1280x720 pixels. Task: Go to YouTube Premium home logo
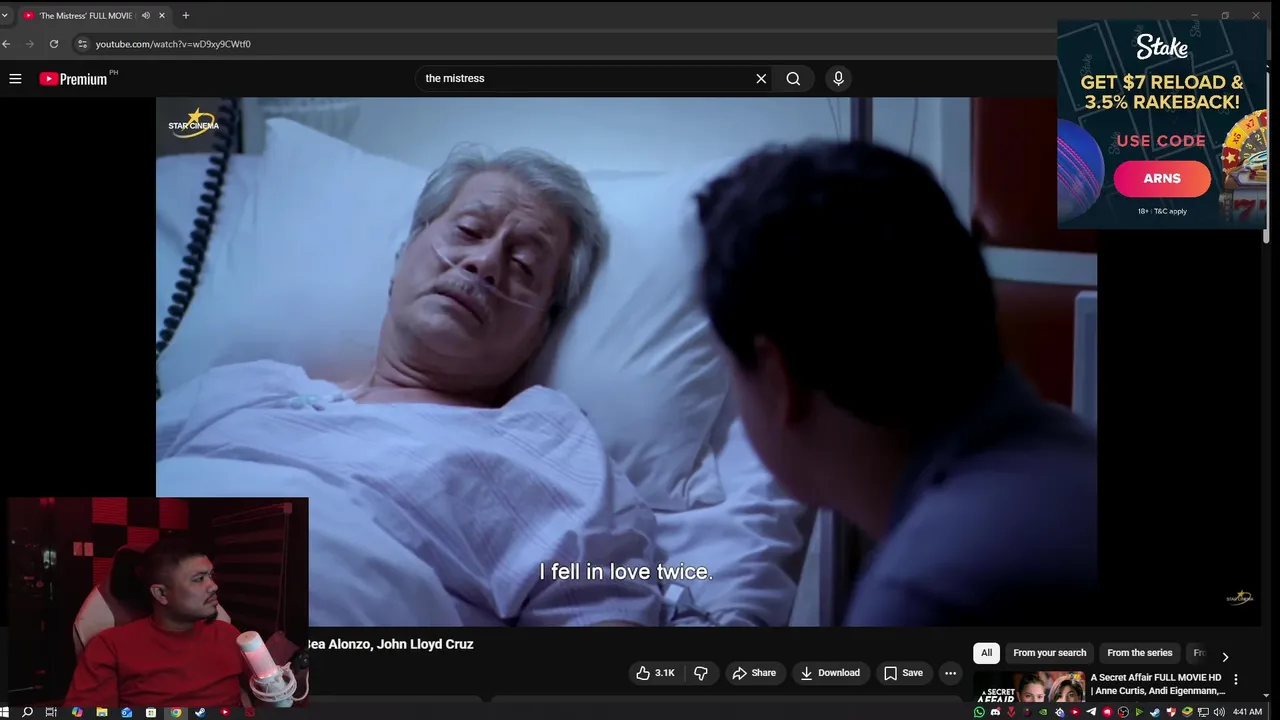[x=73, y=78]
